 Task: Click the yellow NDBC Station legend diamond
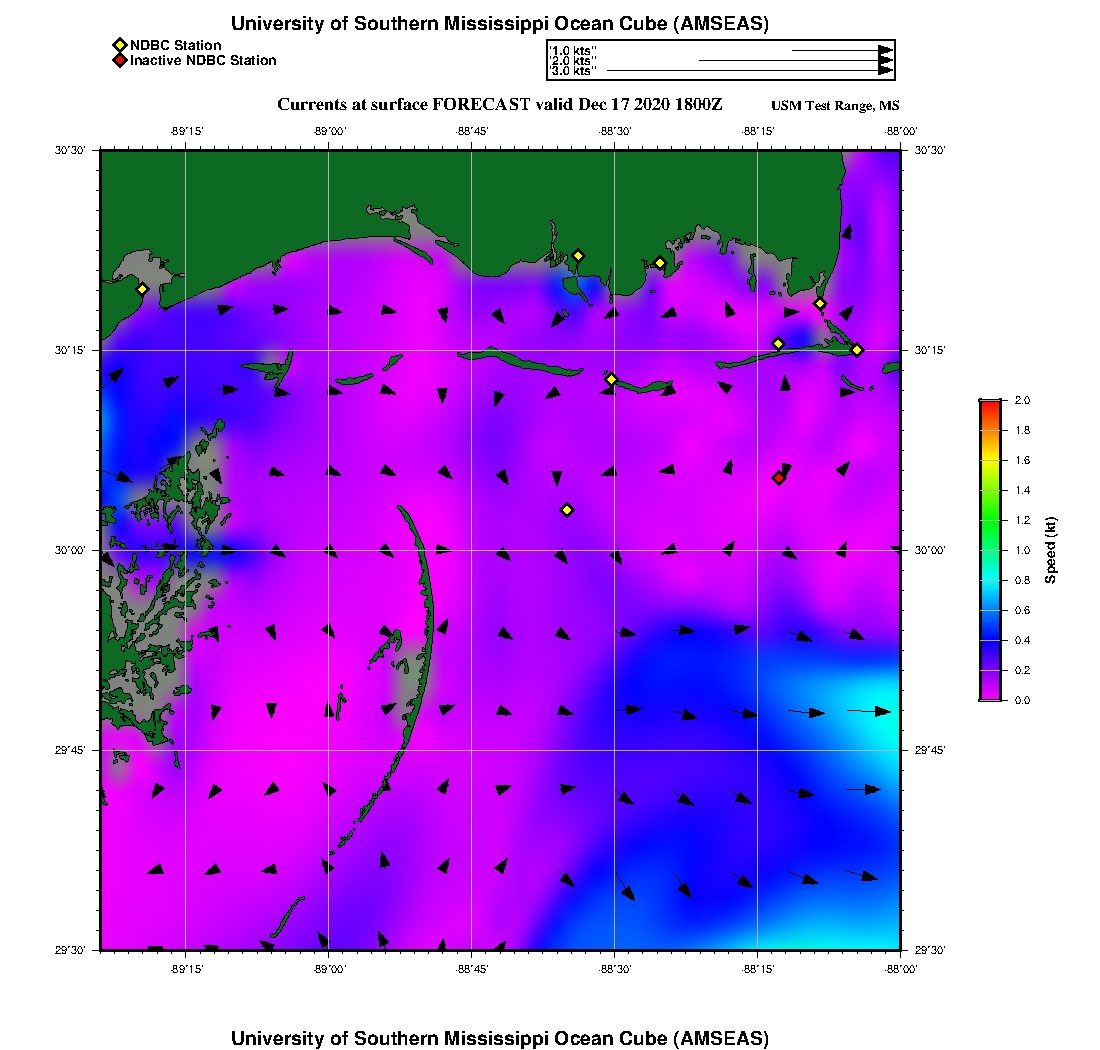coord(119,45)
